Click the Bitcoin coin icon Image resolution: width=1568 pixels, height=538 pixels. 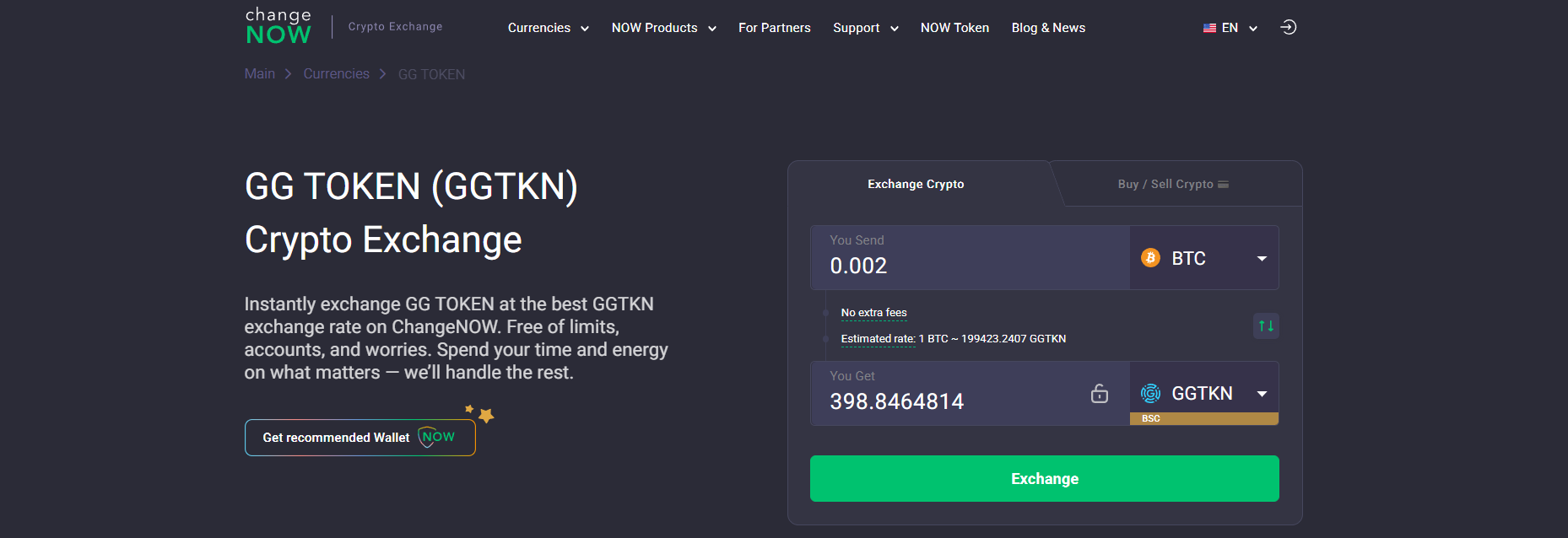coord(1150,258)
